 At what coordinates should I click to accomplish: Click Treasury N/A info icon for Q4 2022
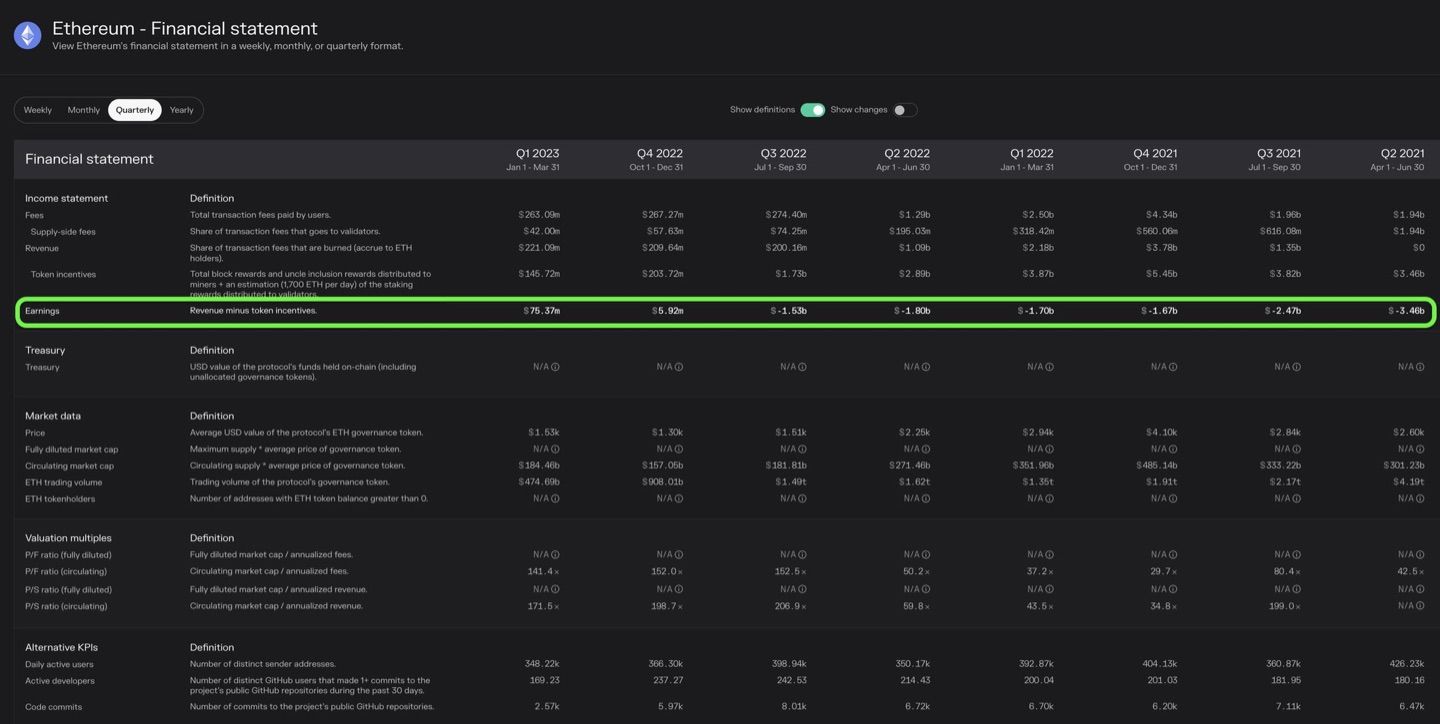coord(679,367)
